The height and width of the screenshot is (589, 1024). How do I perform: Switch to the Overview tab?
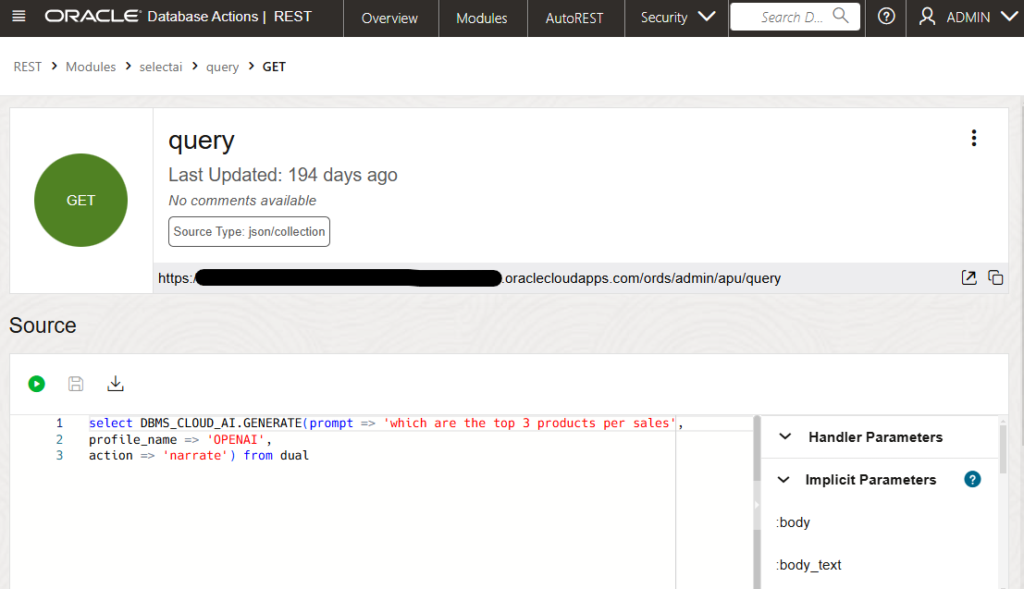tap(389, 18)
